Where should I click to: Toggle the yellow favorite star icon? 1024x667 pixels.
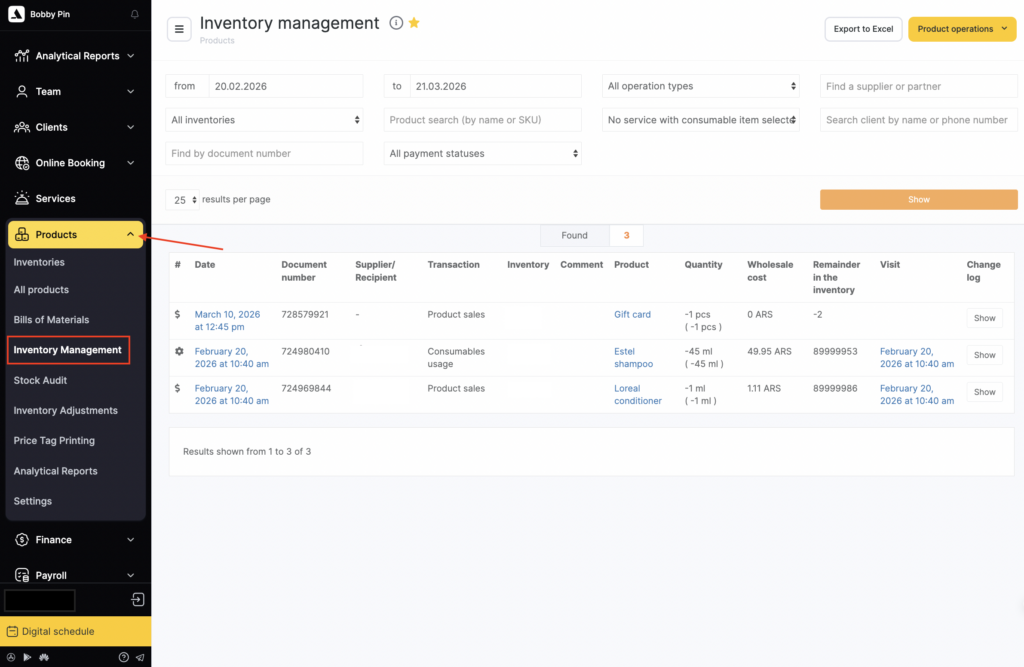tap(414, 23)
